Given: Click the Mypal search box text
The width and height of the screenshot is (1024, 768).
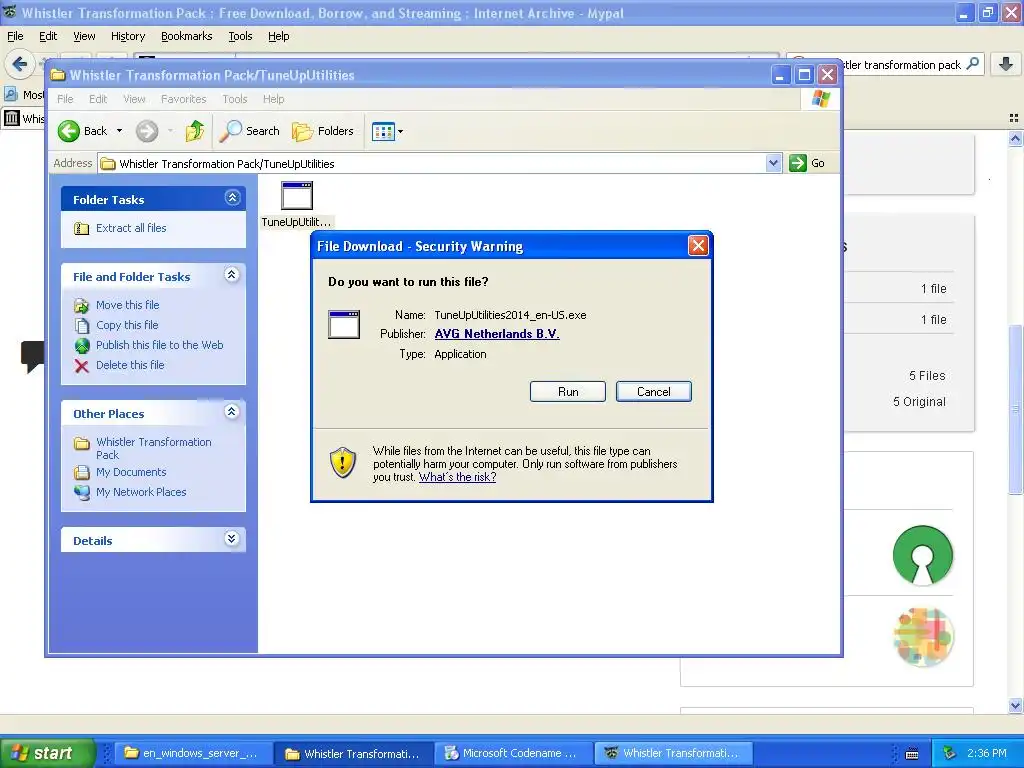Looking at the screenshot, I should coord(902,65).
